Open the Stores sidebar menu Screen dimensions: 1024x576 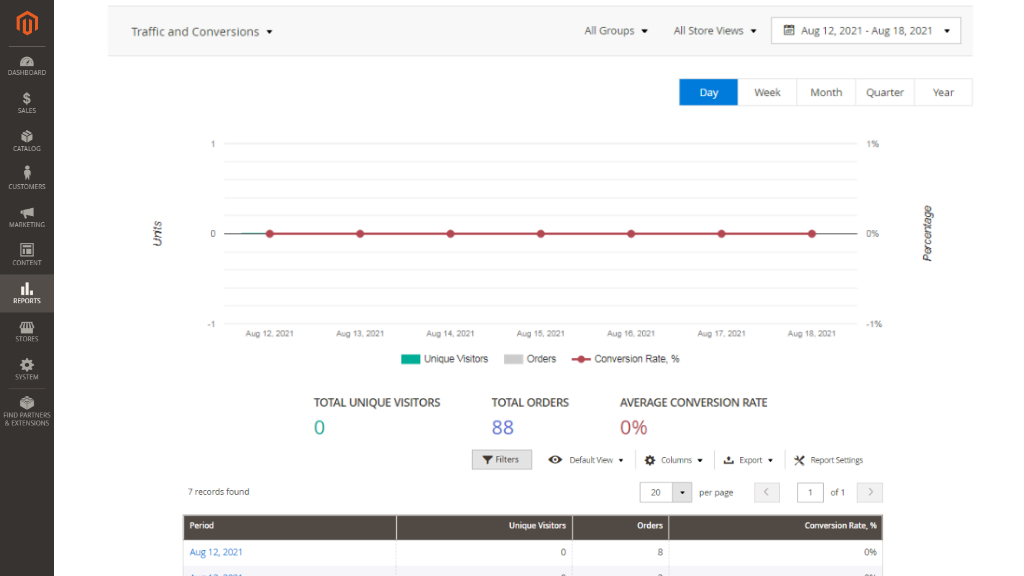(x=27, y=332)
